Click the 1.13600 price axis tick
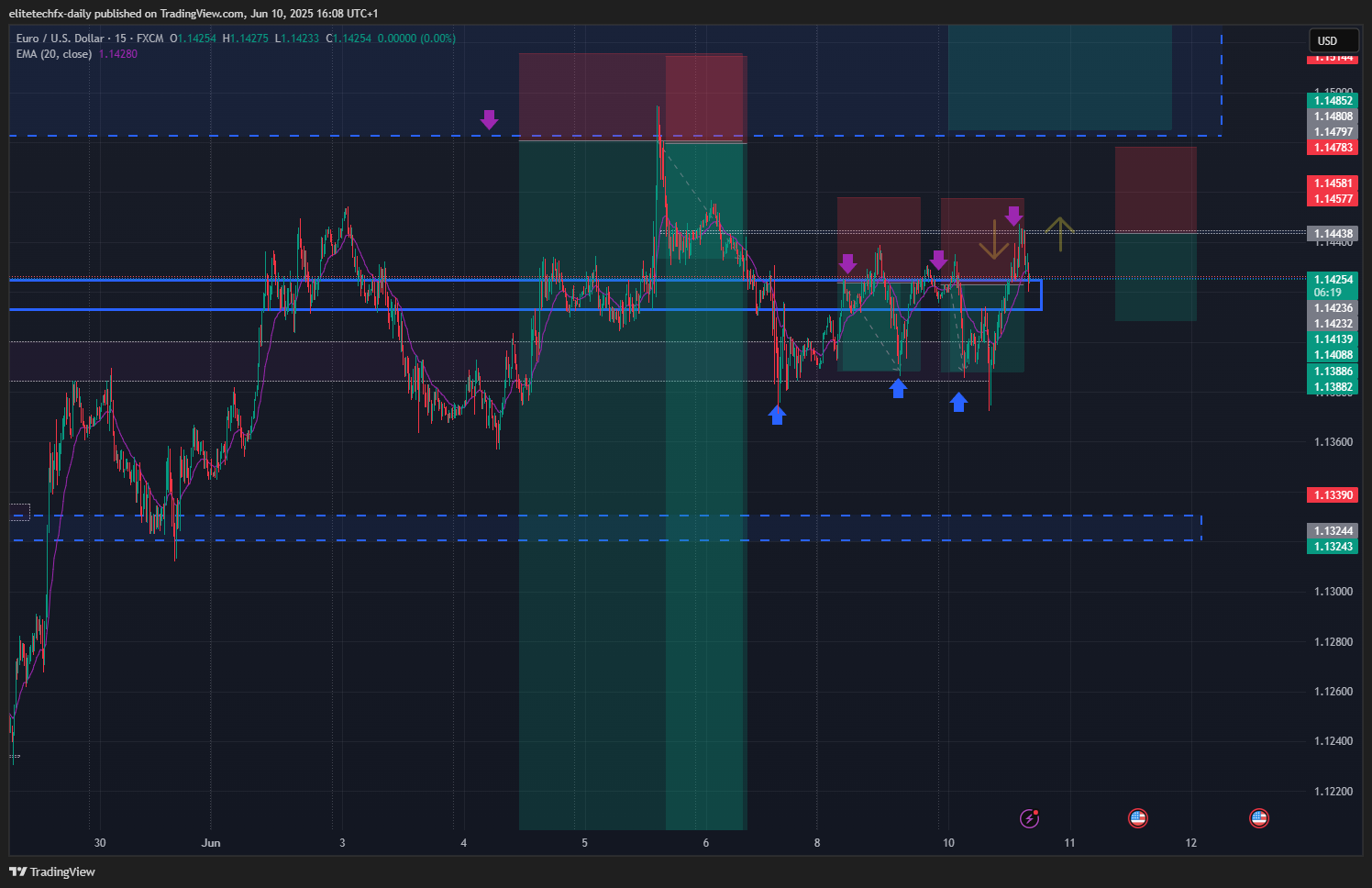 [x=1333, y=442]
